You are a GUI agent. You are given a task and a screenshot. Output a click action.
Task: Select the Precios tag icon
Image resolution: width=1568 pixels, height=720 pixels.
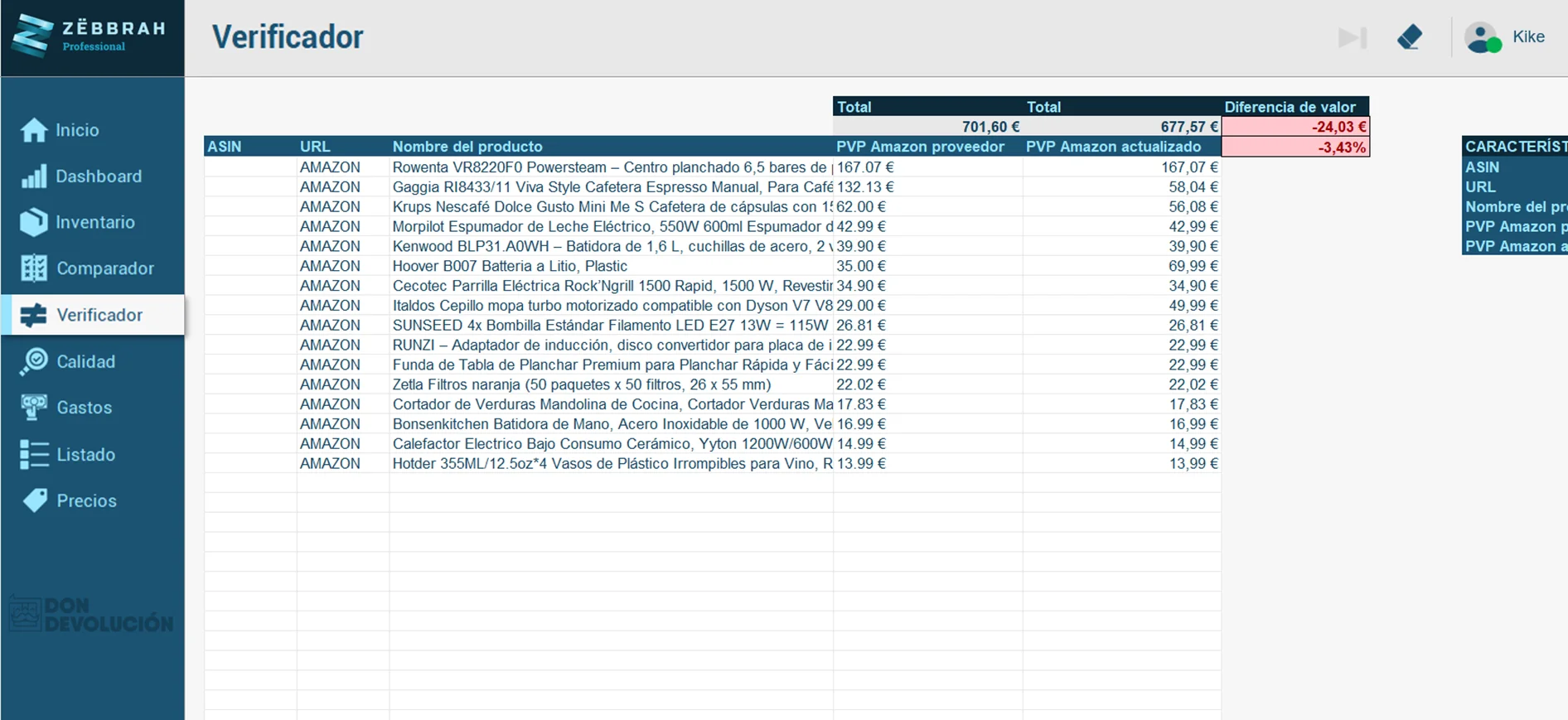pyautogui.click(x=34, y=500)
